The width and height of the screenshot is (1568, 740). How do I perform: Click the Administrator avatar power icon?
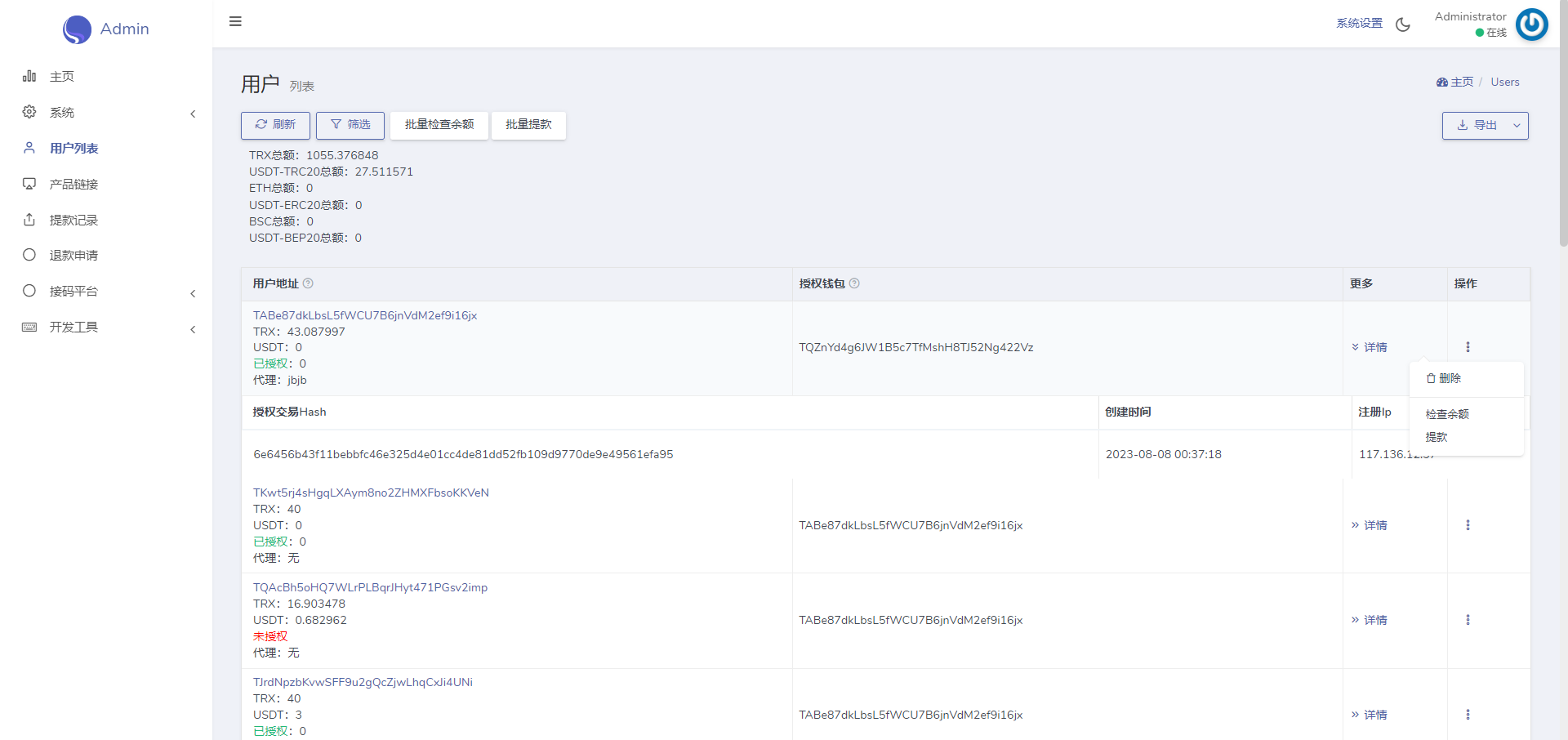(1531, 25)
